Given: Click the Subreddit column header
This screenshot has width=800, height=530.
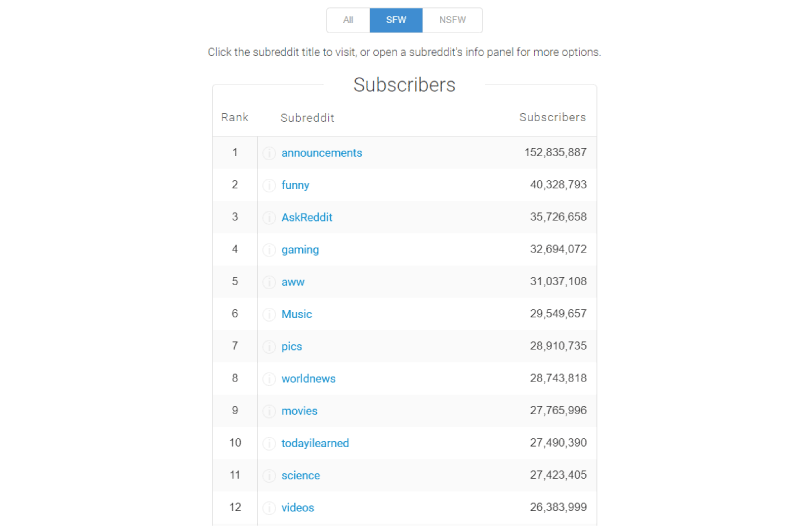Looking at the screenshot, I should 307,118.
